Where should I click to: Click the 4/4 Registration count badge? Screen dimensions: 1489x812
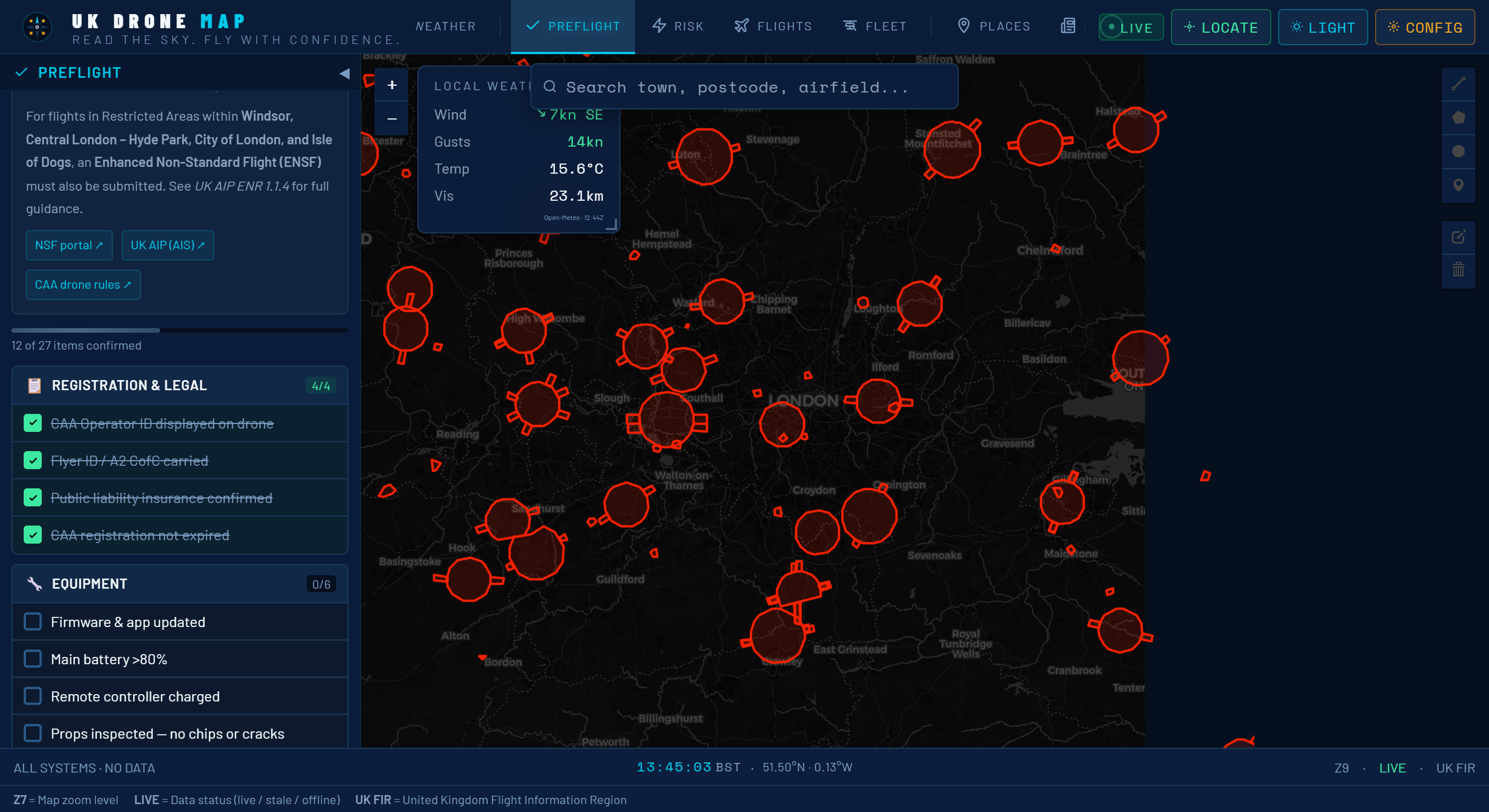[x=321, y=386]
